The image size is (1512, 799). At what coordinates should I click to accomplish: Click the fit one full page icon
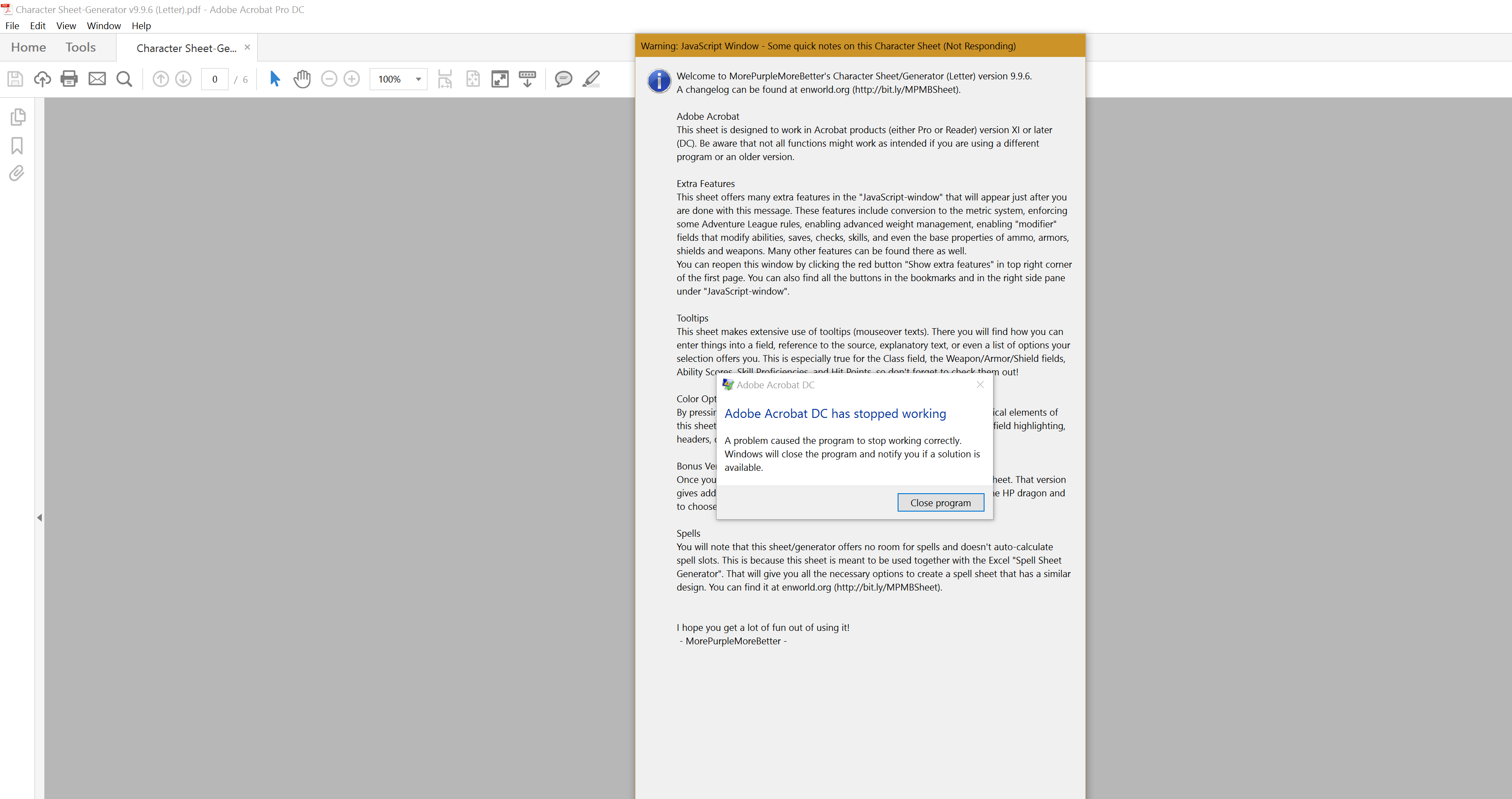click(x=473, y=78)
